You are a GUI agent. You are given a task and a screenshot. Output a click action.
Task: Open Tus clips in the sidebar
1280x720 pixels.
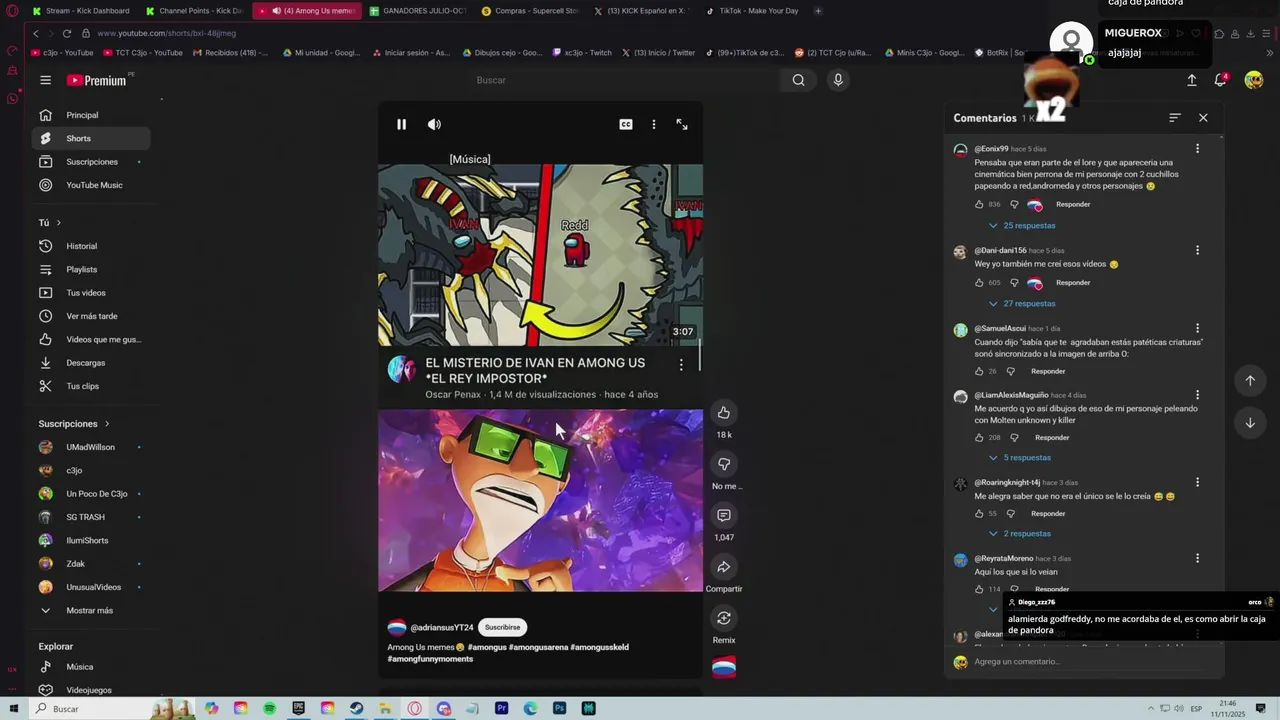tap(91, 386)
